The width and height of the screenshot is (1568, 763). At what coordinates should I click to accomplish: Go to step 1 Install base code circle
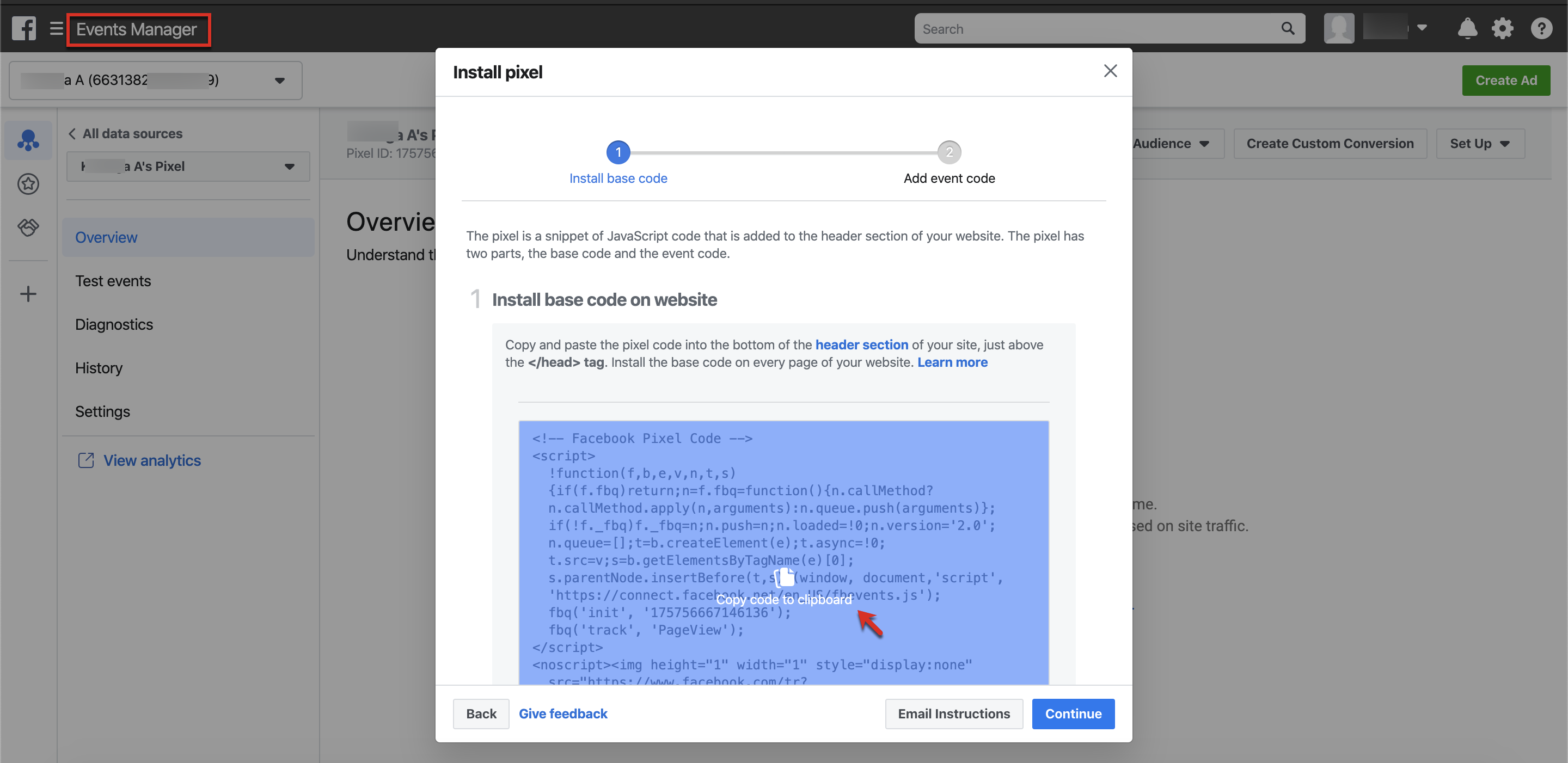pos(618,152)
